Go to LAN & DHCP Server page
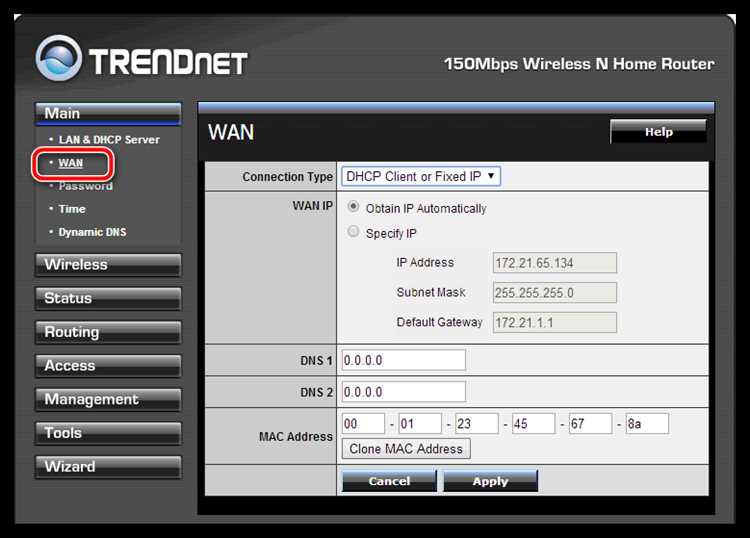This screenshot has width=750, height=538. click(x=109, y=140)
